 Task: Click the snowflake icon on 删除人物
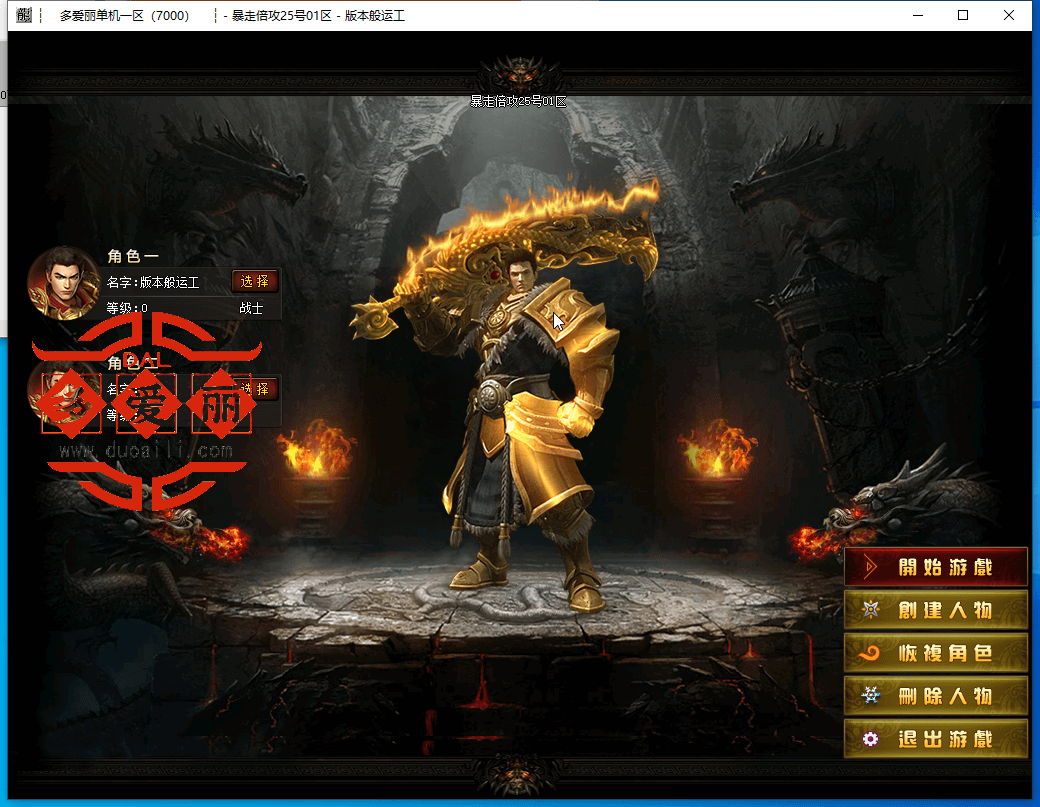pos(871,696)
